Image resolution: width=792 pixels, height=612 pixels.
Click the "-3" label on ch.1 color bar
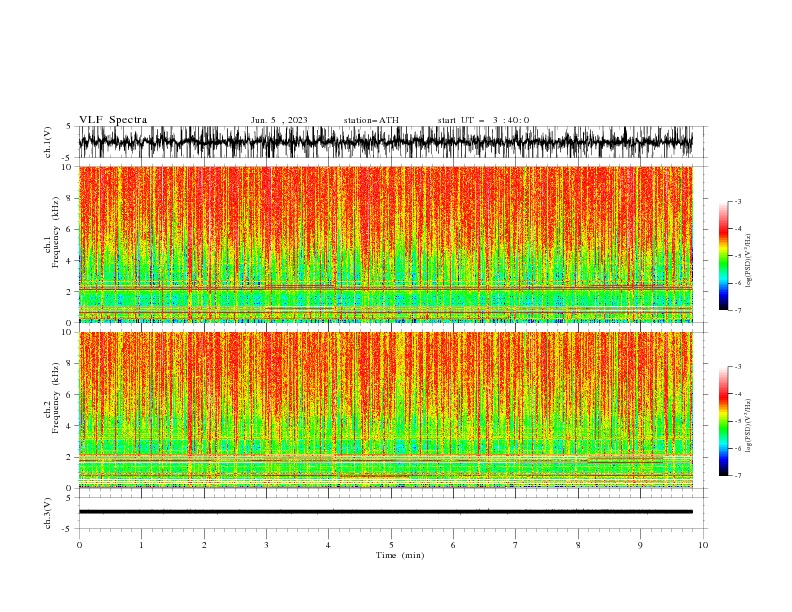tap(737, 201)
